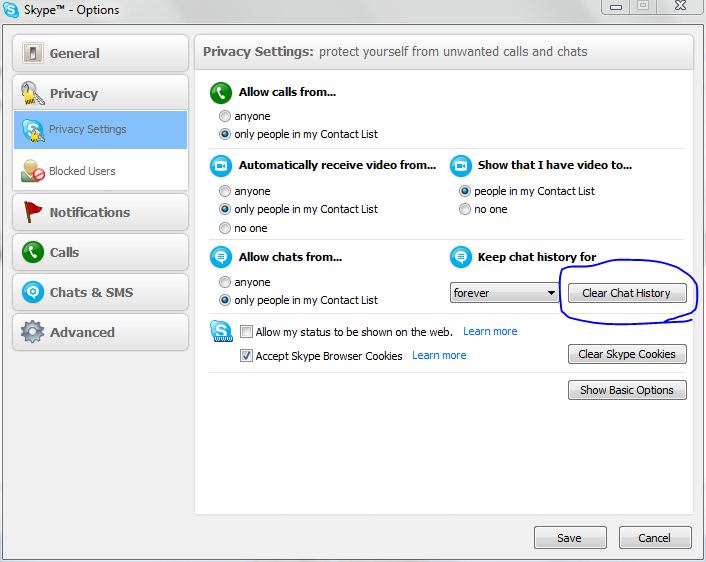Click the Show Basic Options button
The width and height of the screenshot is (706, 562).
627,390
